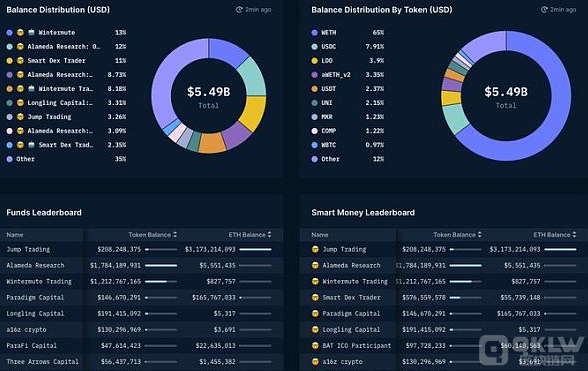Open Jump Trading in Funds Leaderboard
Viewport: 588px width, 371px height.
point(28,249)
